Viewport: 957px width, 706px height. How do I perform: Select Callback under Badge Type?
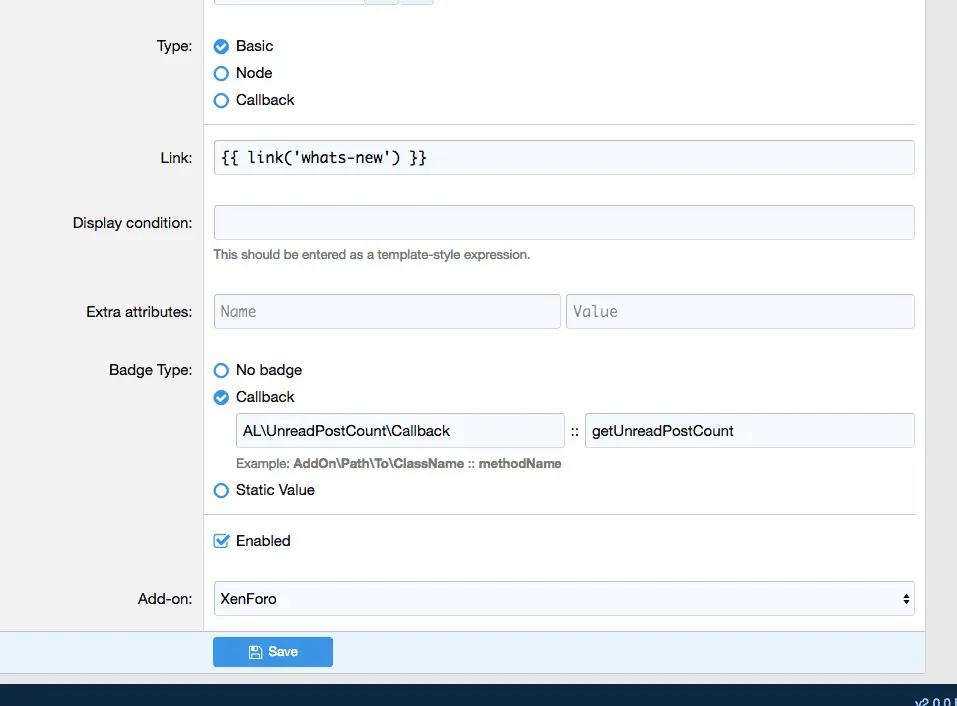click(x=221, y=397)
